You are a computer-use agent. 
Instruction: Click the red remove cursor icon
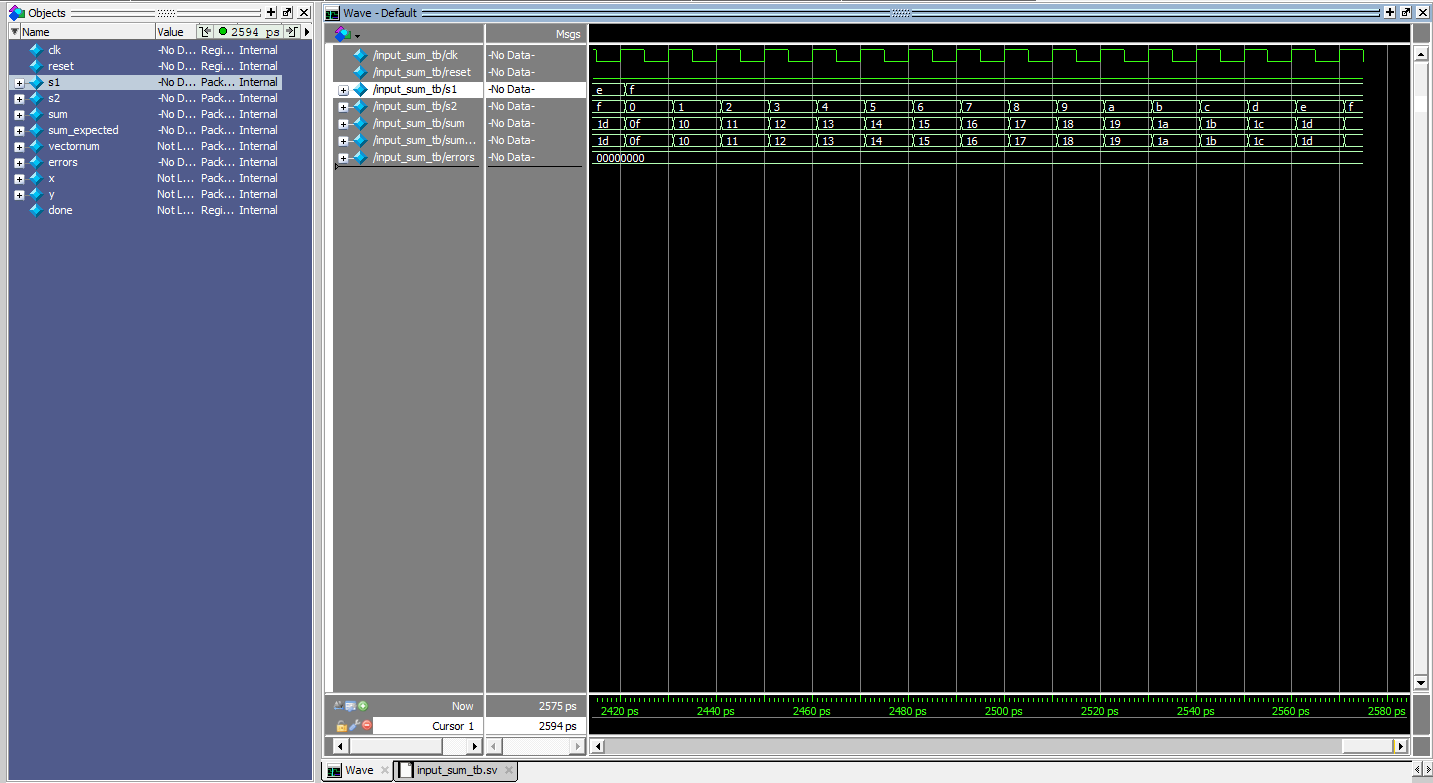[x=367, y=725]
